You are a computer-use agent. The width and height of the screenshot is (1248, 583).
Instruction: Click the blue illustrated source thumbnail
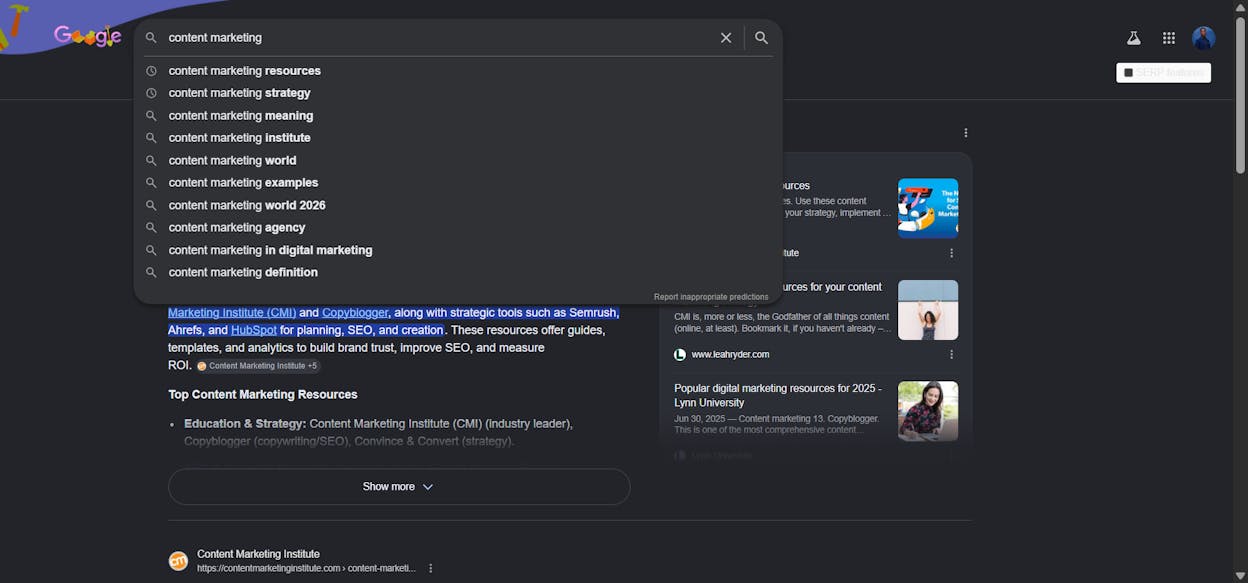[x=928, y=208]
